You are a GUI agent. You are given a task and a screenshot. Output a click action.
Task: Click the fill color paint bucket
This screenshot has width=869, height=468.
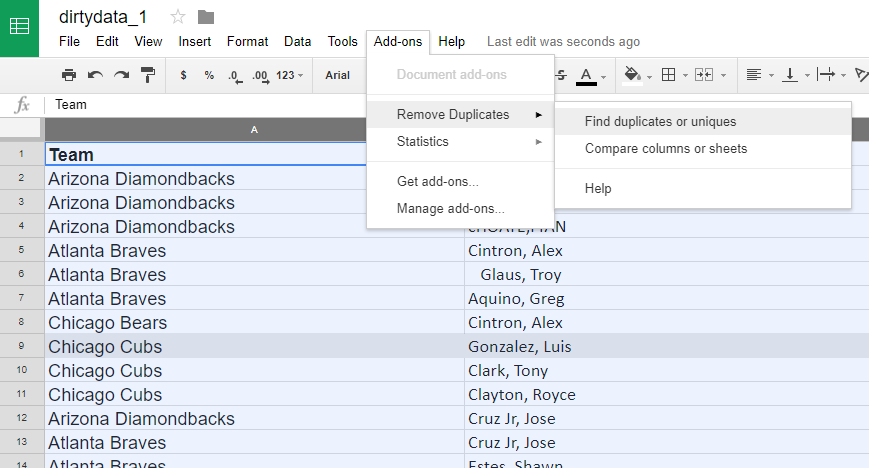[633, 75]
